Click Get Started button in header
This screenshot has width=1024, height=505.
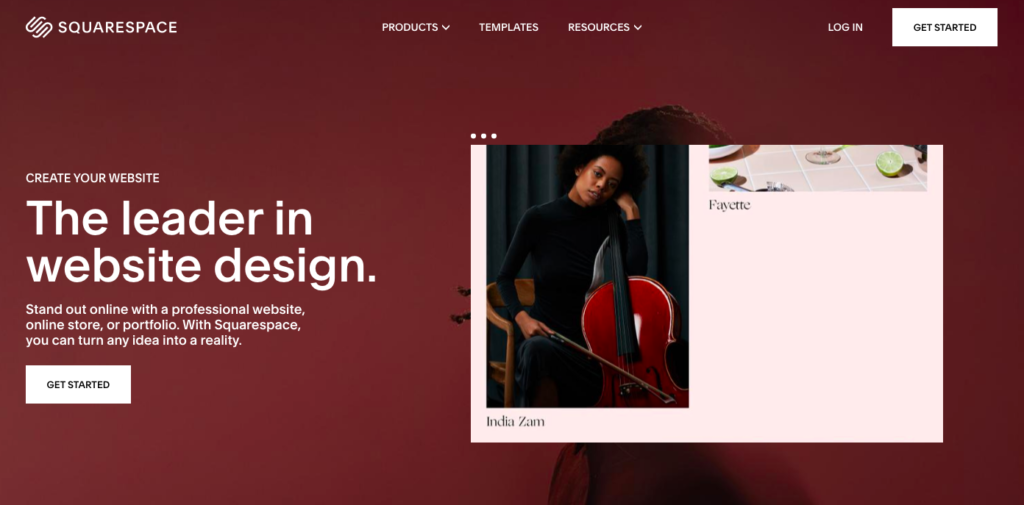pos(944,27)
